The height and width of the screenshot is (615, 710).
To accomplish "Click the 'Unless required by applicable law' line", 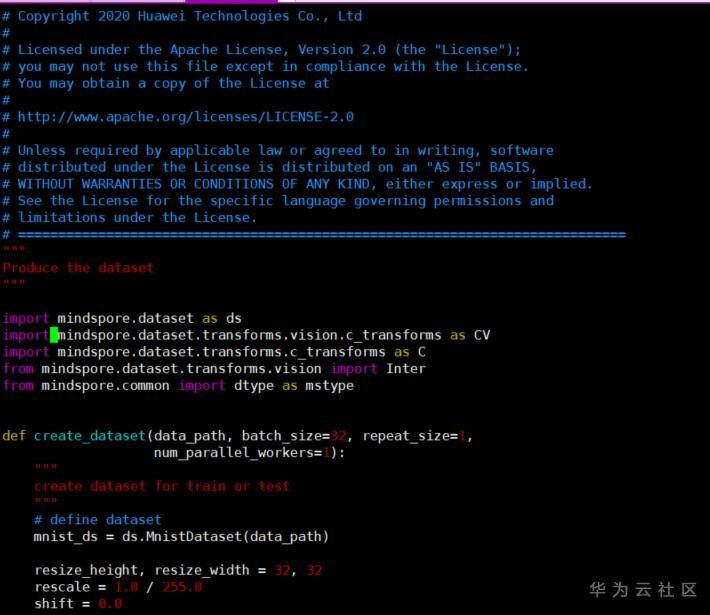I will coord(278,151).
